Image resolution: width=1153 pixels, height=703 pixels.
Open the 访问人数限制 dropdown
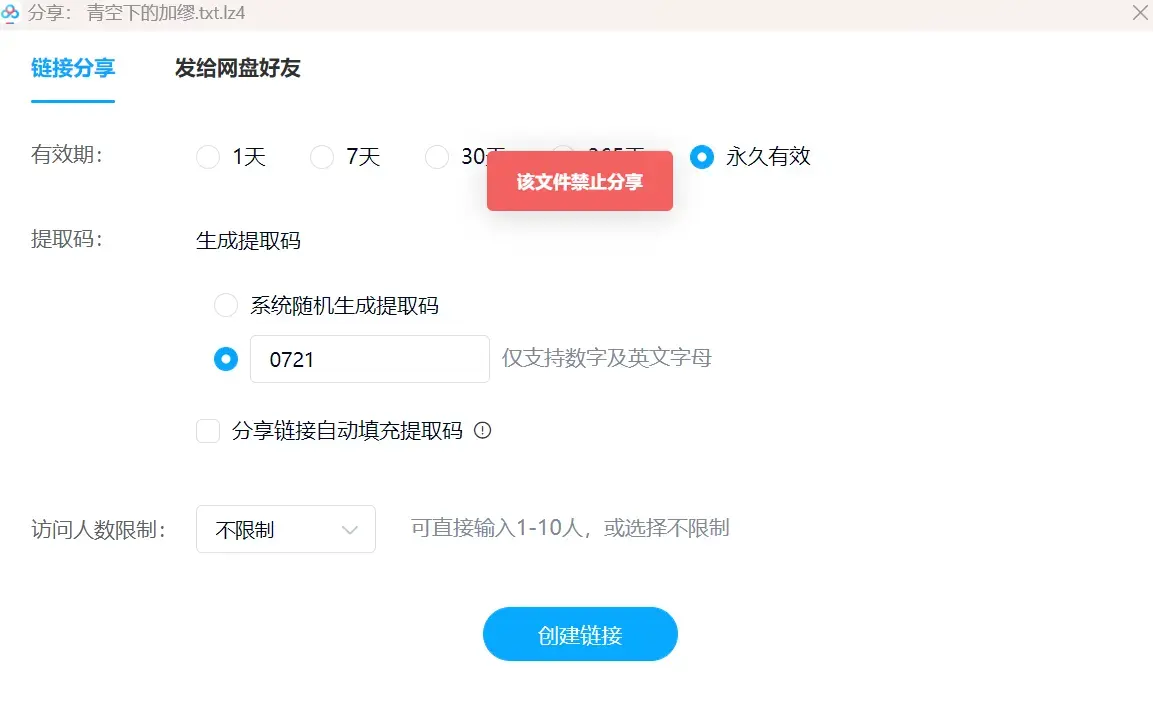click(286, 529)
